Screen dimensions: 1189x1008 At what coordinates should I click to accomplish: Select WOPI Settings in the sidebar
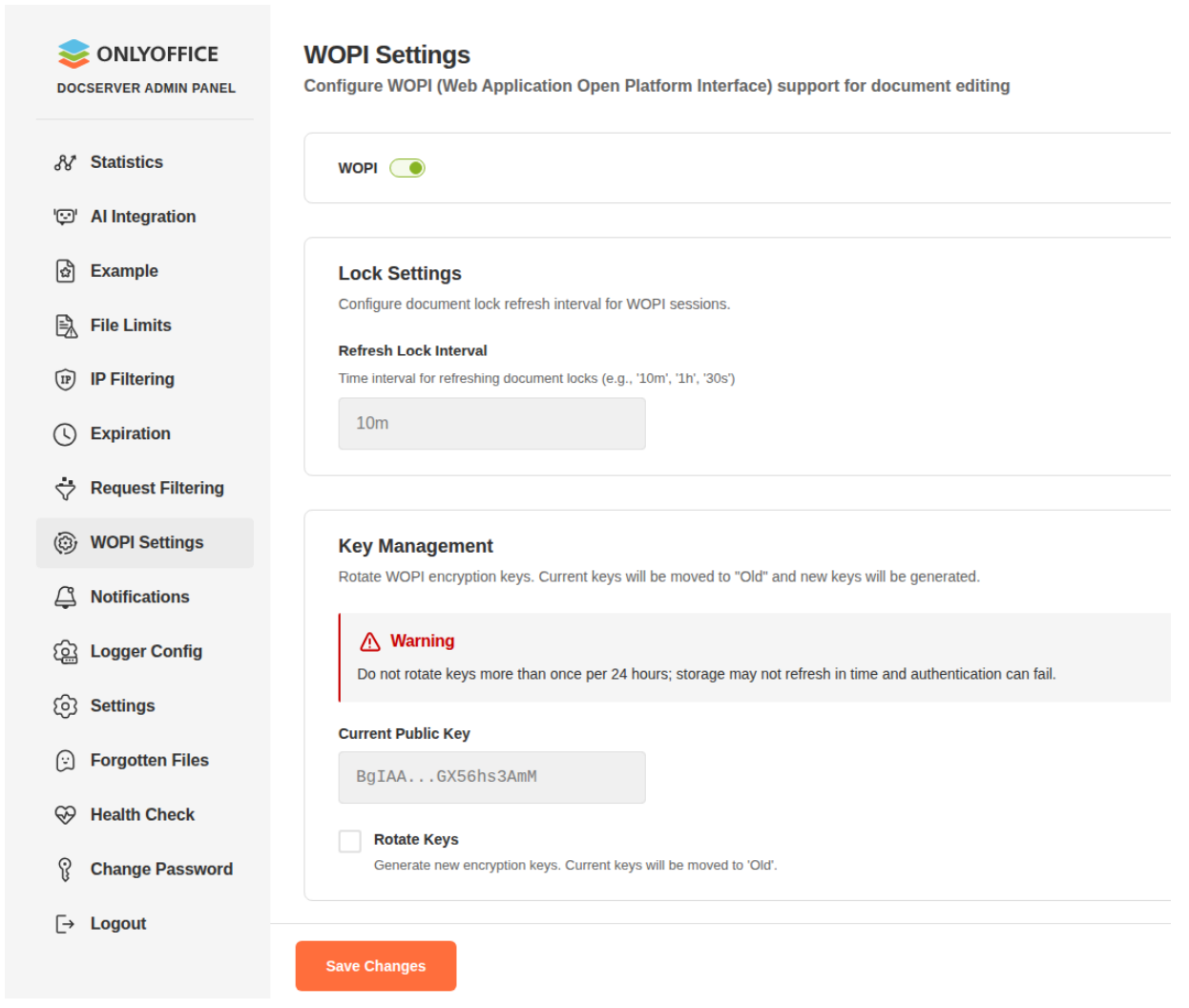tap(146, 543)
